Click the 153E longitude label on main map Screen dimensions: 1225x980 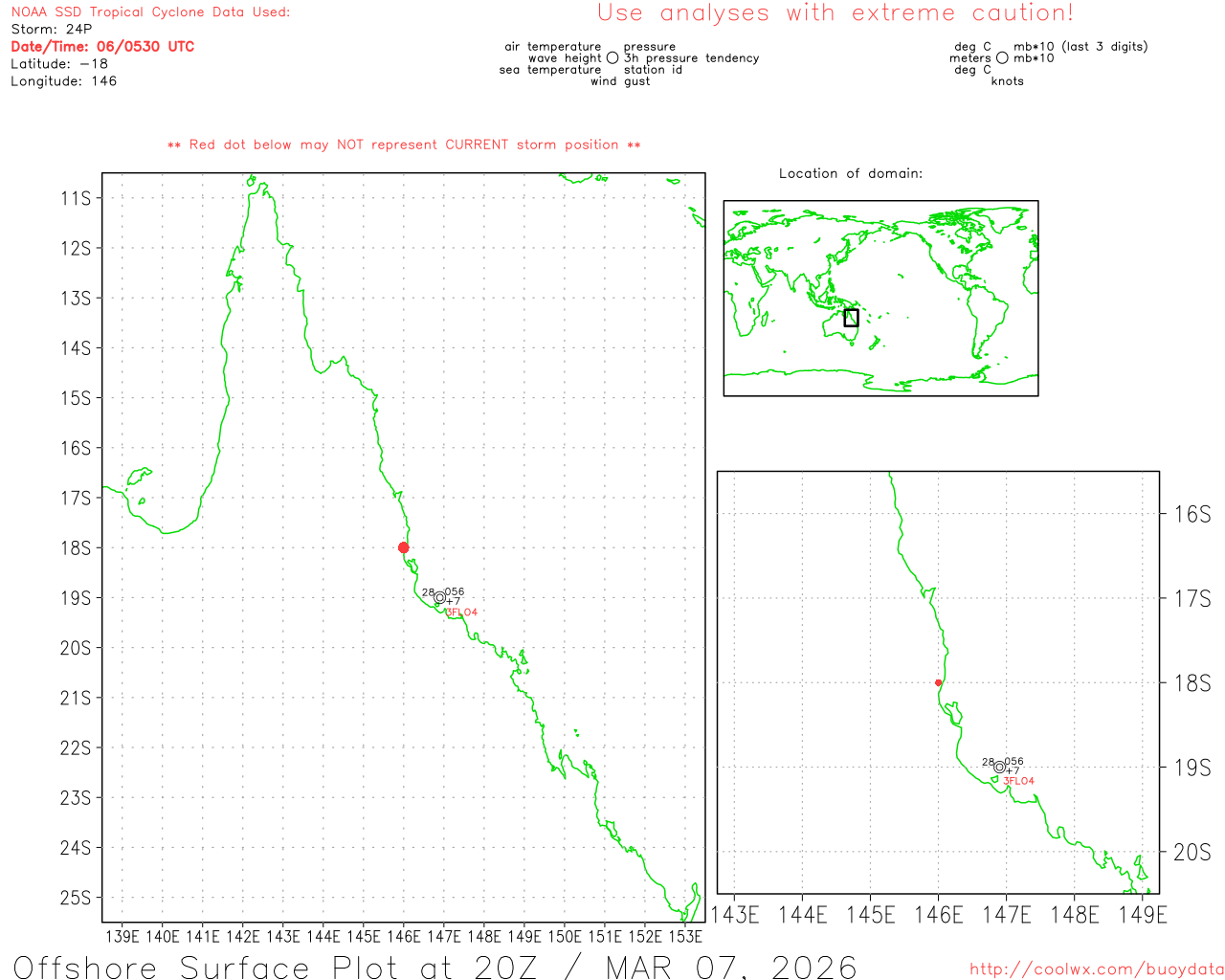coord(685,936)
